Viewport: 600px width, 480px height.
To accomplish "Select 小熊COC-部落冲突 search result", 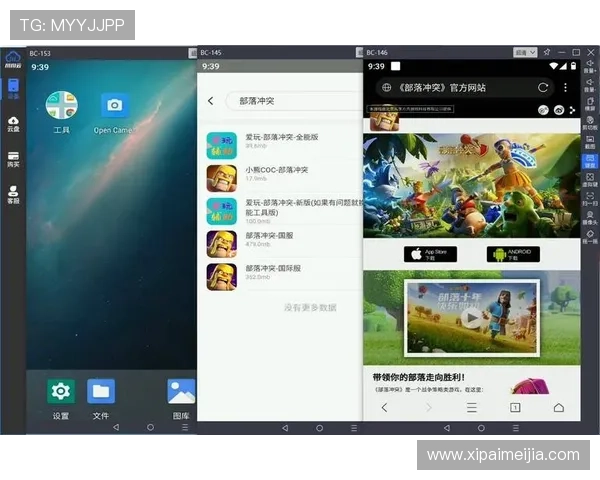I will (x=284, y=178).
